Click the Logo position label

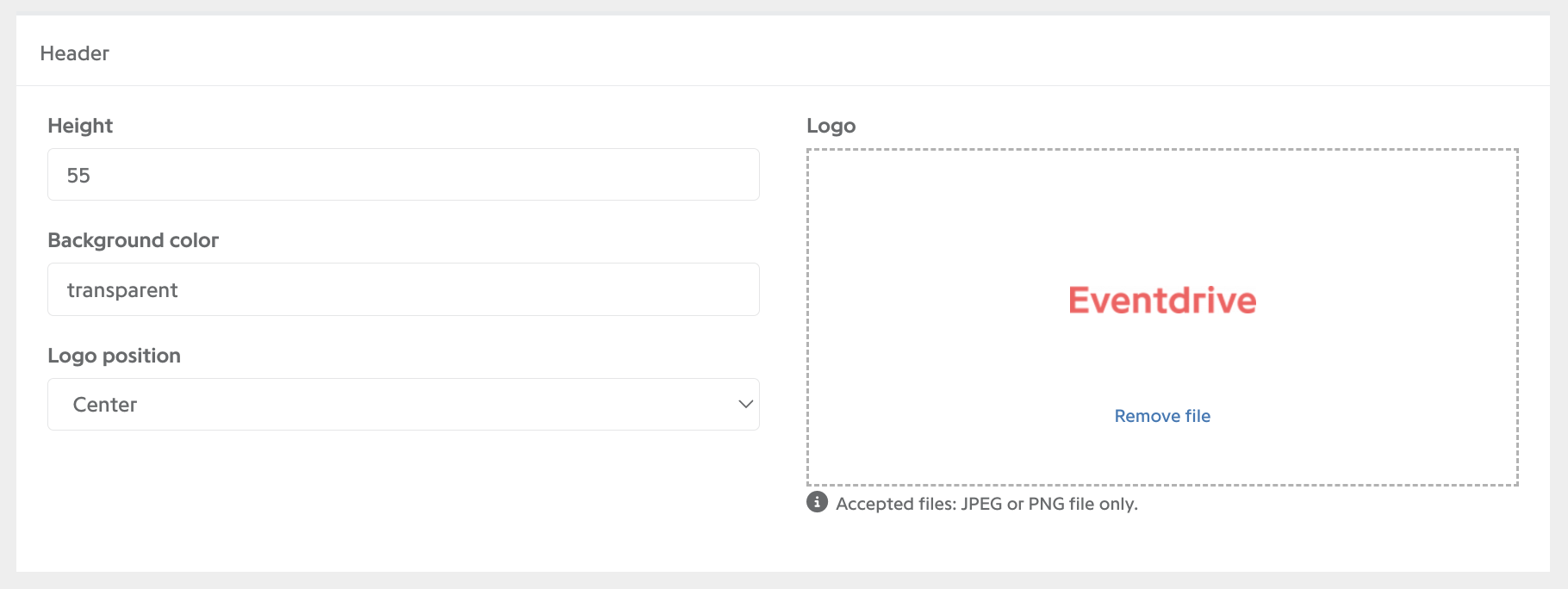114,356
